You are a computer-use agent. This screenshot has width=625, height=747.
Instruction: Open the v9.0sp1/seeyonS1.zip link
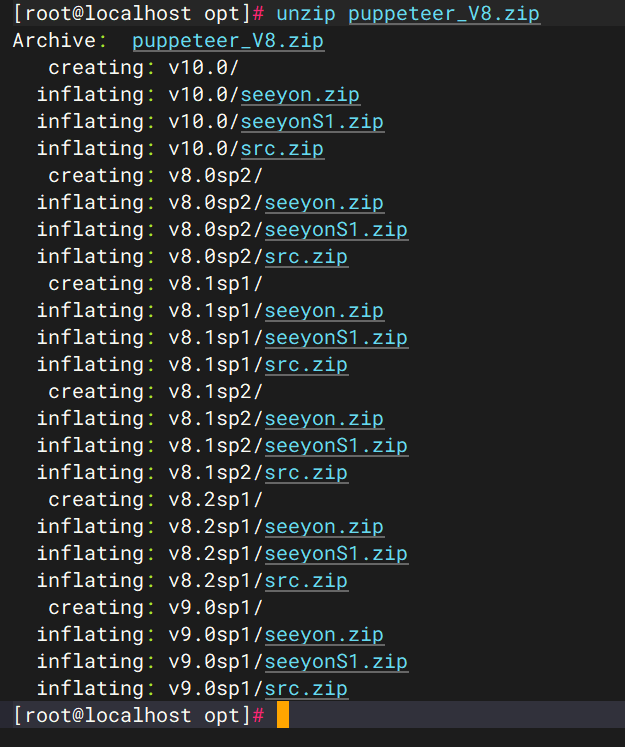[336, 662]
